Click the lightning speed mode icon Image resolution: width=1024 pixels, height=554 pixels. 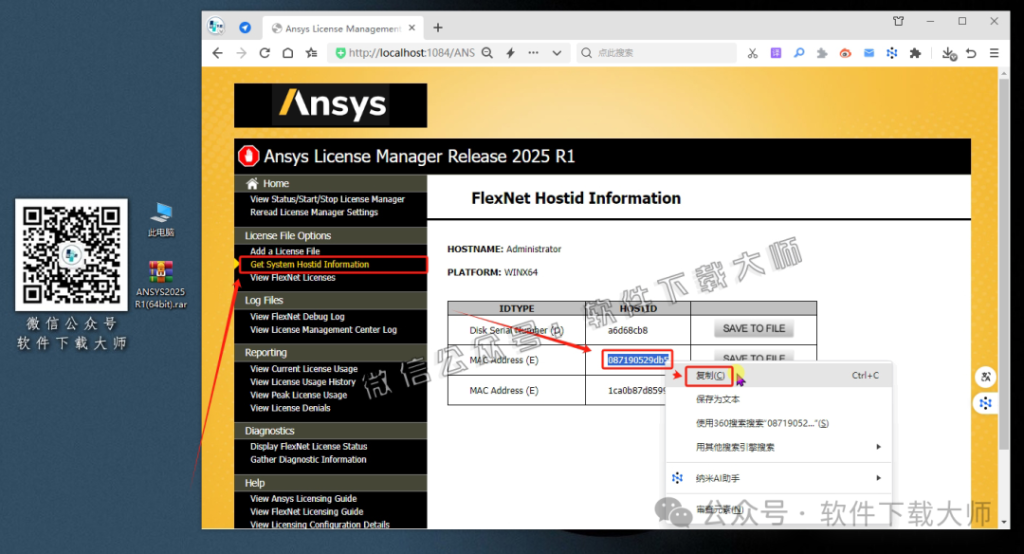(511, 53)
